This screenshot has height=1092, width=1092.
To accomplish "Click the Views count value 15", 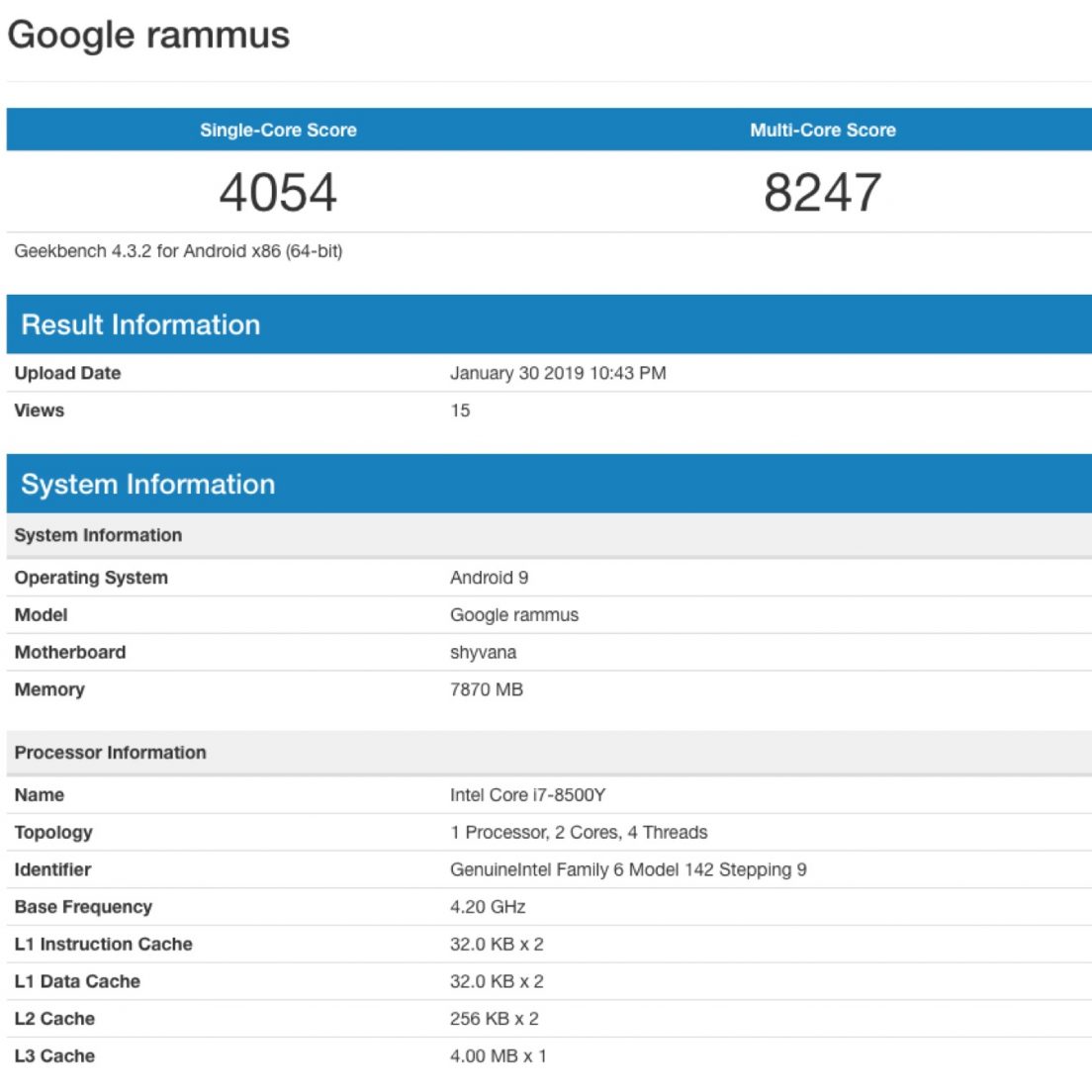I will [460, 410].
